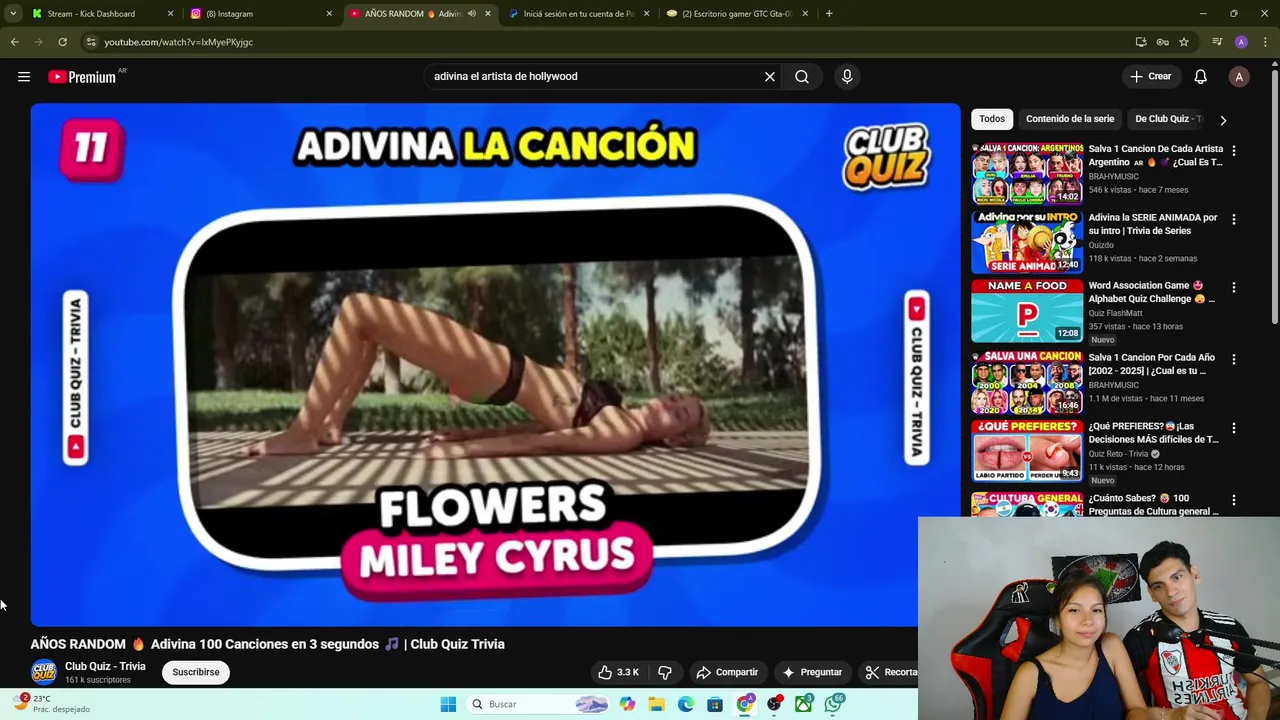Bookmark this page with the star
The height and width of the screenshot is (720, 1280).
1184,42
